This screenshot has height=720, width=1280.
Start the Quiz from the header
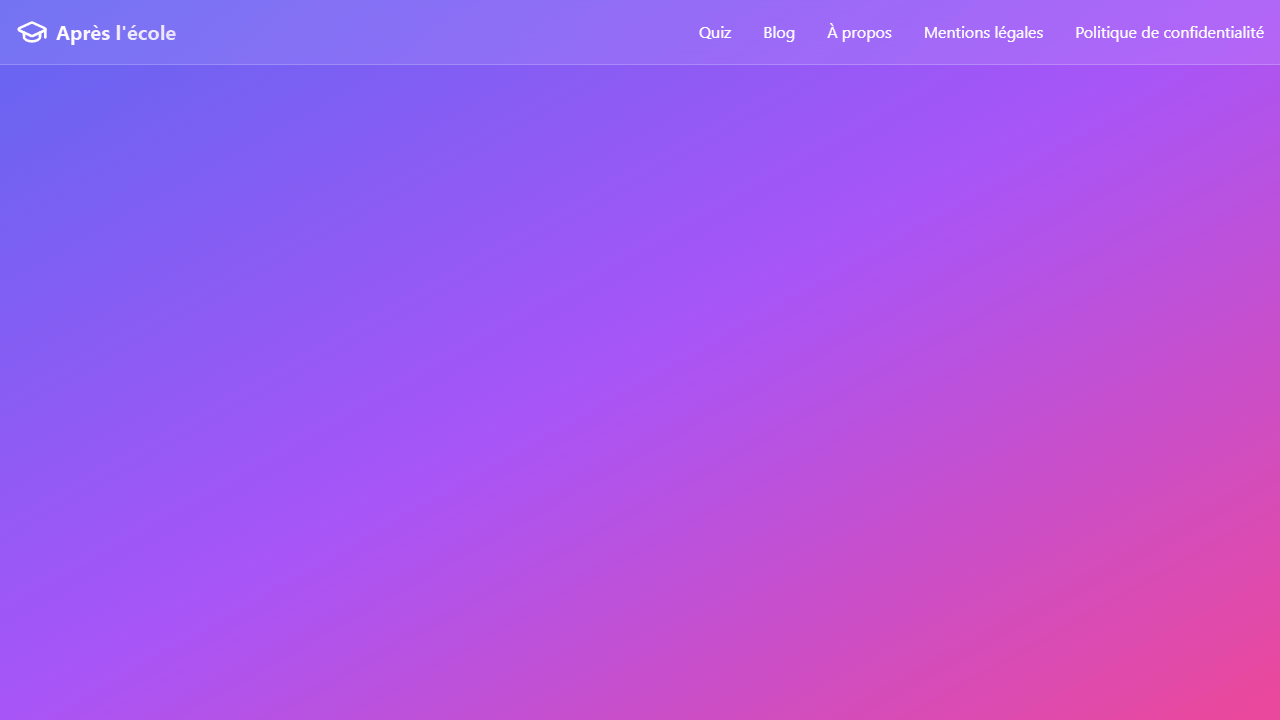click(715, 32)
